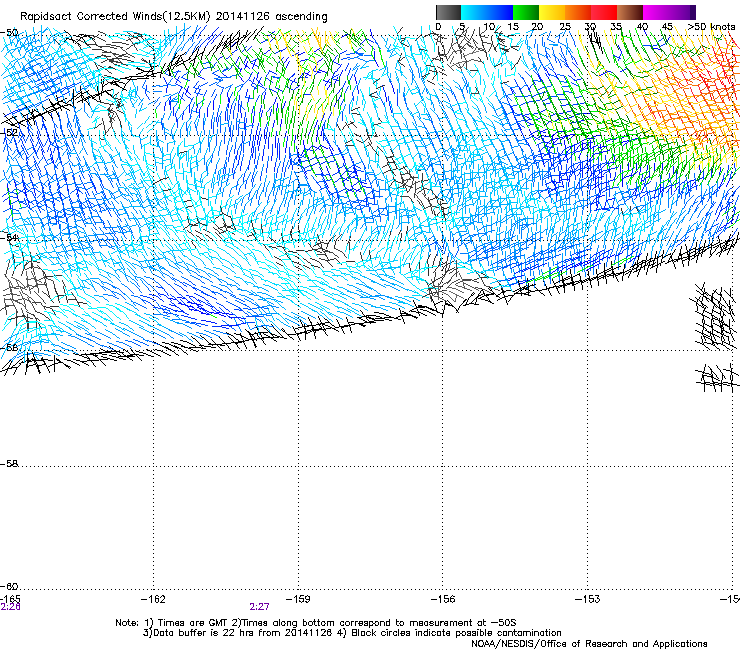Click the NOAA/NESDIS attribution text
Viewport: 740px width, 650px height.
click(x=589, y=644)
